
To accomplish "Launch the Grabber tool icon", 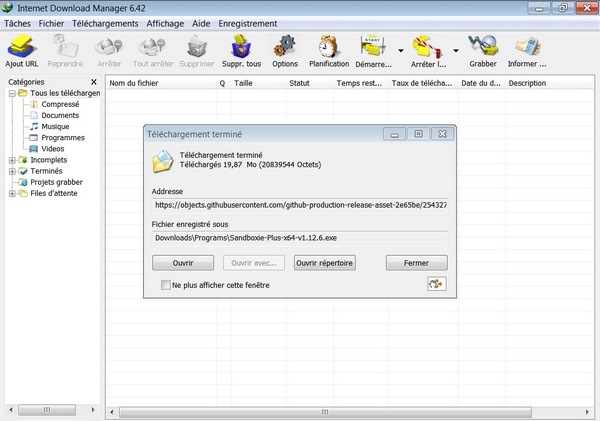I will tap(483, 46).
